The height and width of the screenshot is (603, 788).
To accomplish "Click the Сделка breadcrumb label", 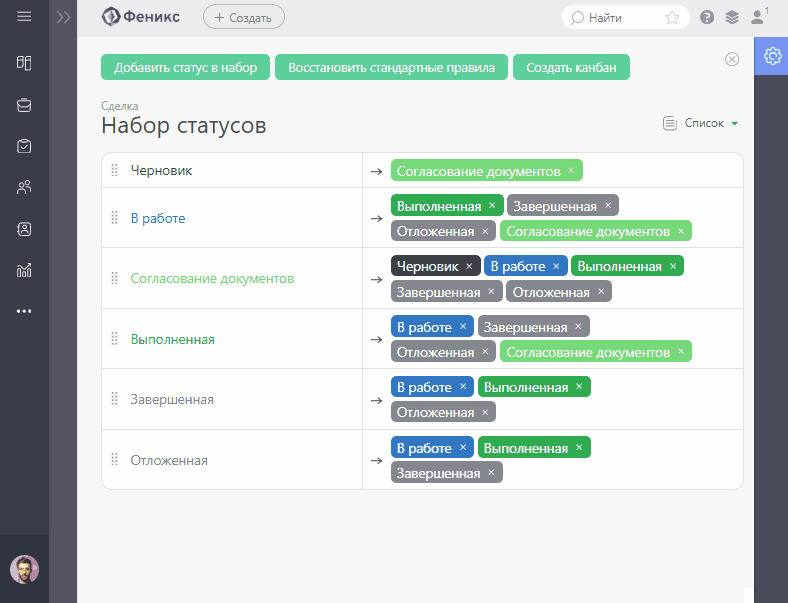I will 120,106.
